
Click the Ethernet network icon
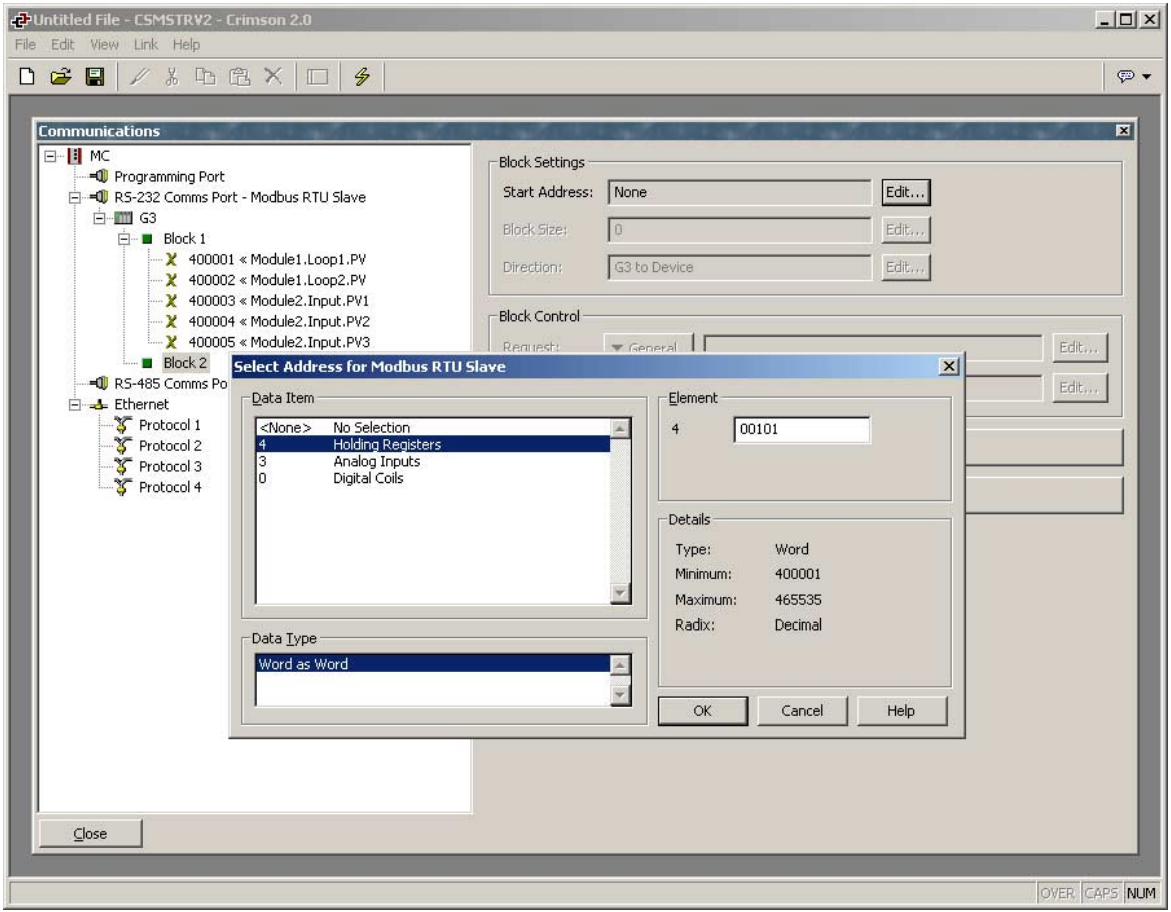pos(99,404)
